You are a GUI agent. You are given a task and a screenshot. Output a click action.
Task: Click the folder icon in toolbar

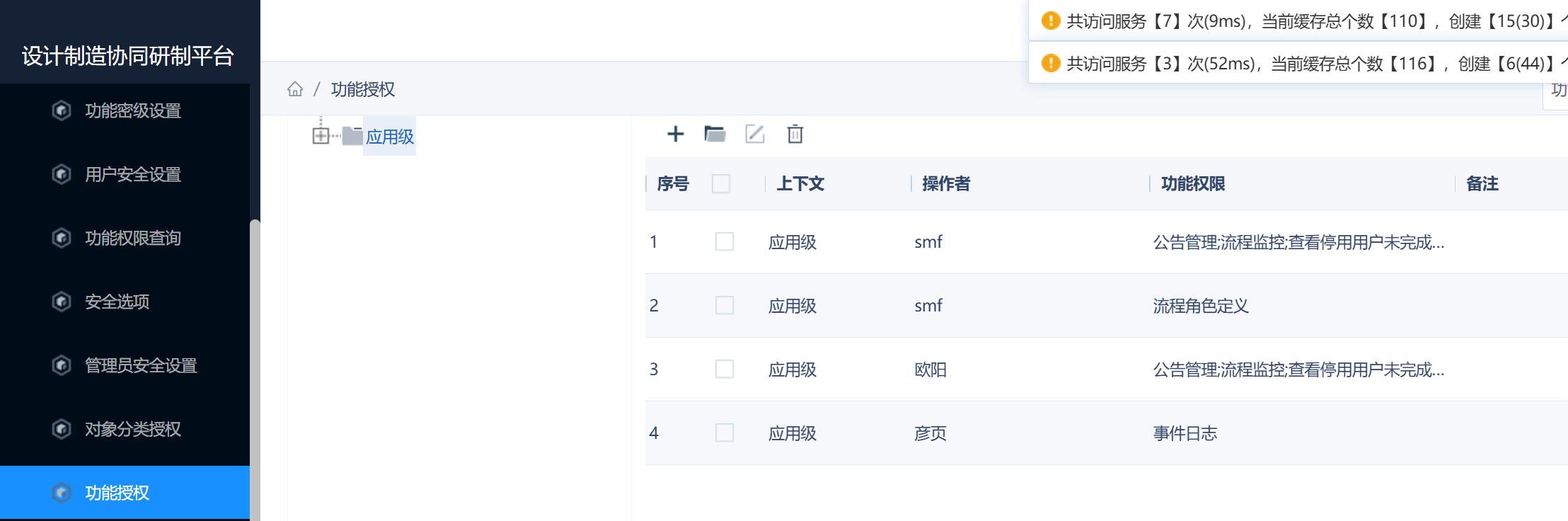715,134
